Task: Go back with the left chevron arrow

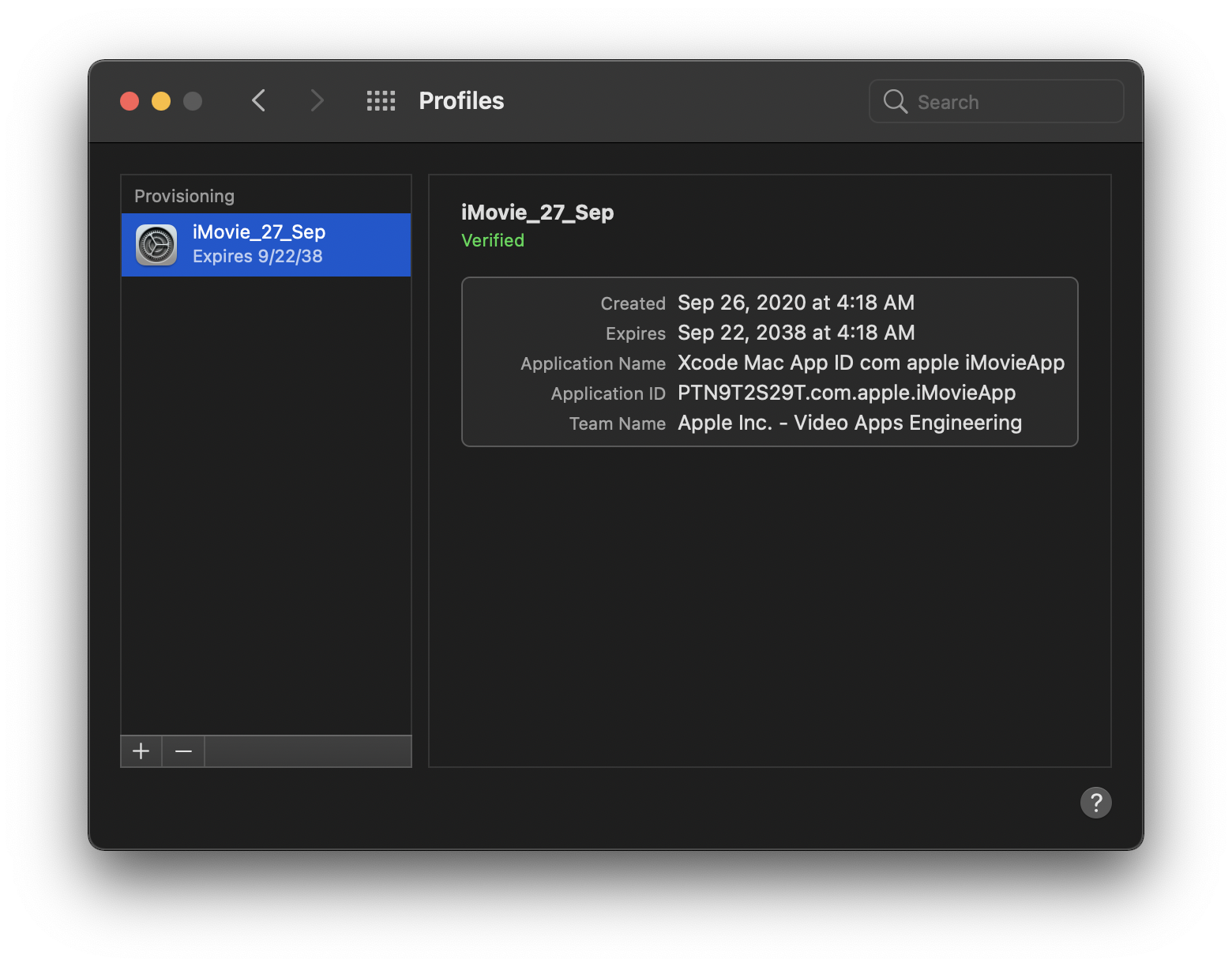Action: (258, 100)
